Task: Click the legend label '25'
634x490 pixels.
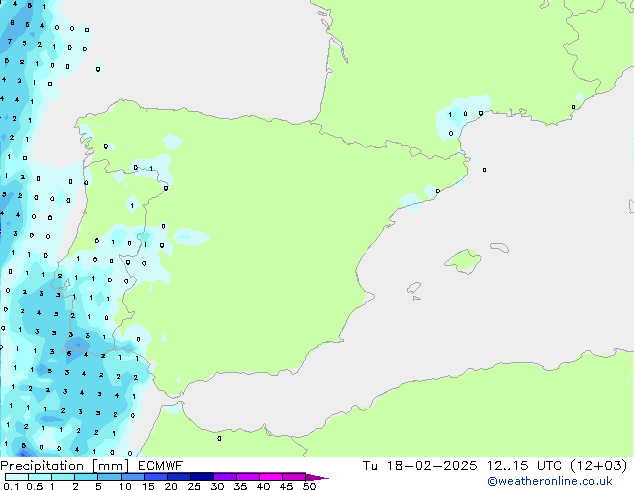Action: [x=194, y=486]
